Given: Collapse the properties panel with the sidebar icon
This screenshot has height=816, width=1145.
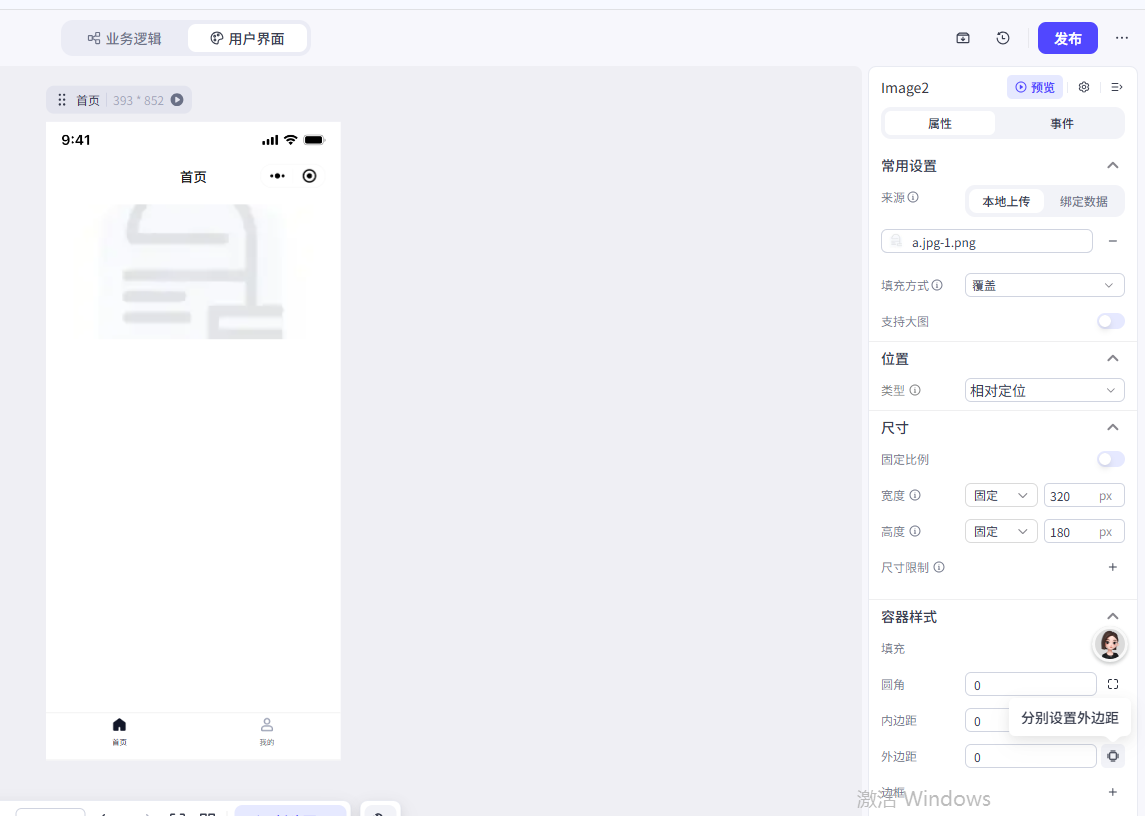Looking at the screenshot, I should 1117,88.
